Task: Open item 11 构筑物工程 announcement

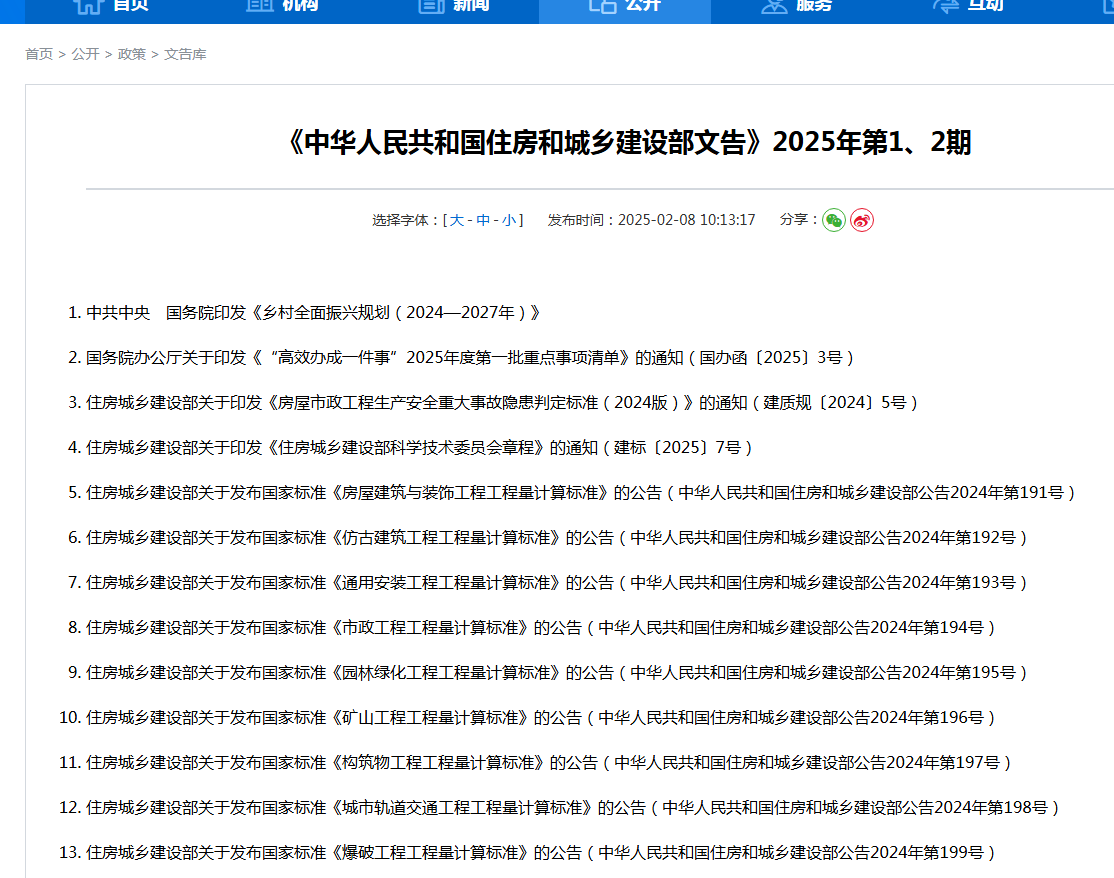Action: pyautogui.click(x=548, y=763)
